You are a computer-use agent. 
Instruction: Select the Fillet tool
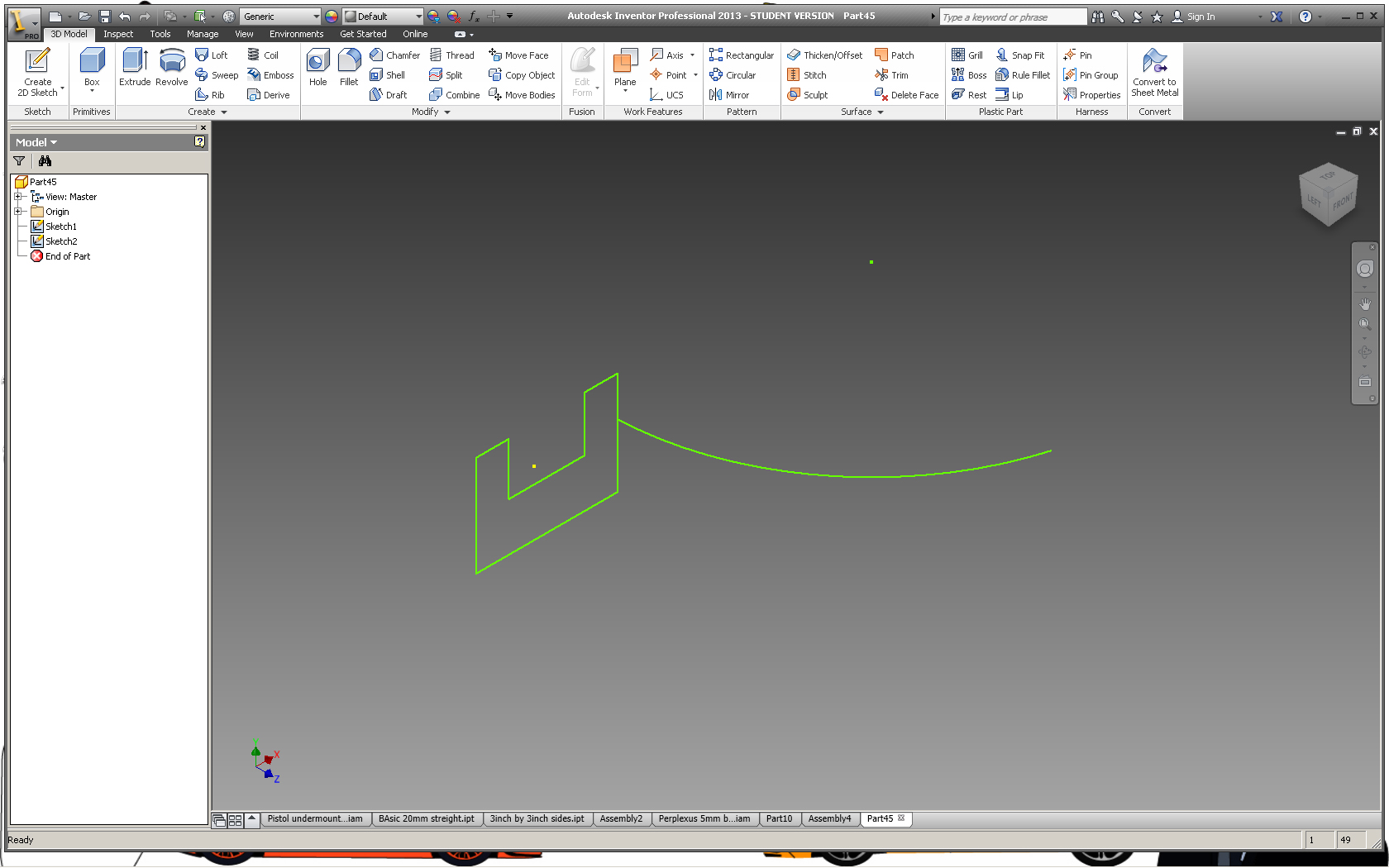click(x=349, y=68)
